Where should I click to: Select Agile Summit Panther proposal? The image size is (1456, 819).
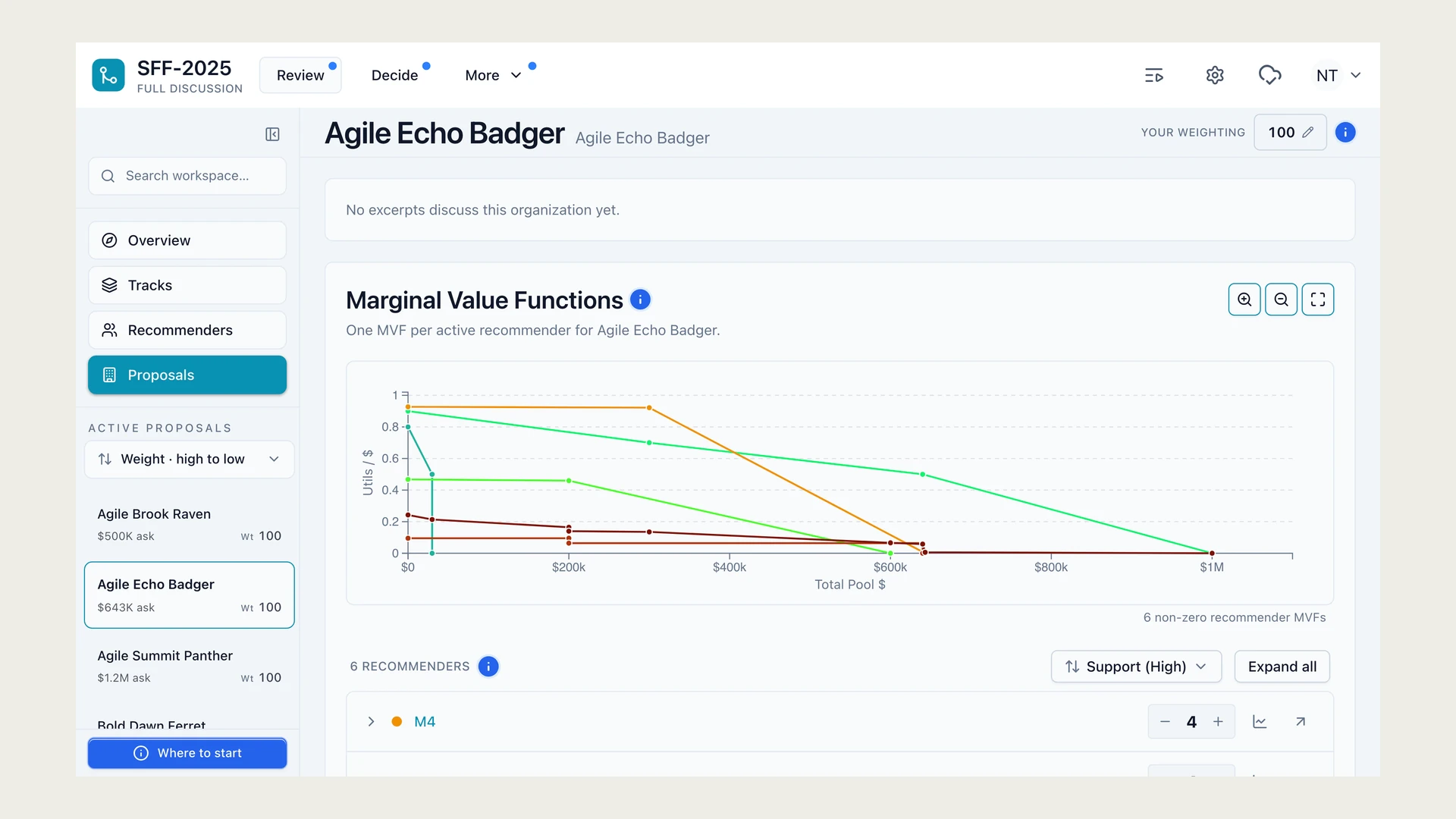click(189, 666)
